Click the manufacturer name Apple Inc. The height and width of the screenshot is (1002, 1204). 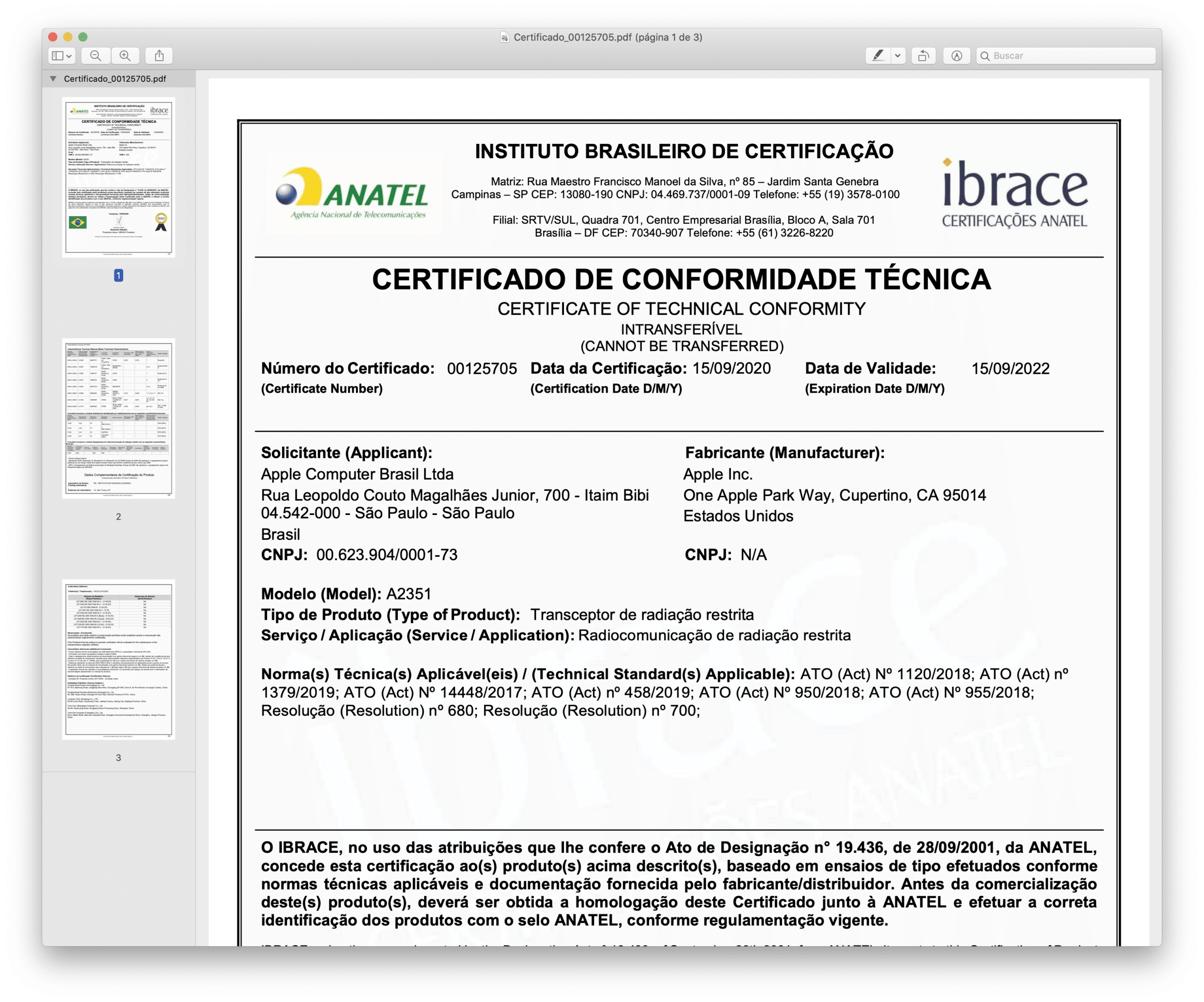tap(718, 474)
